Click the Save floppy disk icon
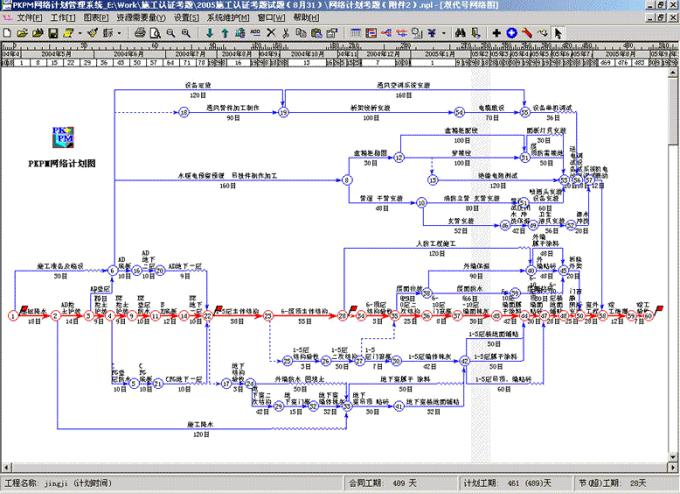The height and width of the screenshot is (494, 680). [53, 33]
